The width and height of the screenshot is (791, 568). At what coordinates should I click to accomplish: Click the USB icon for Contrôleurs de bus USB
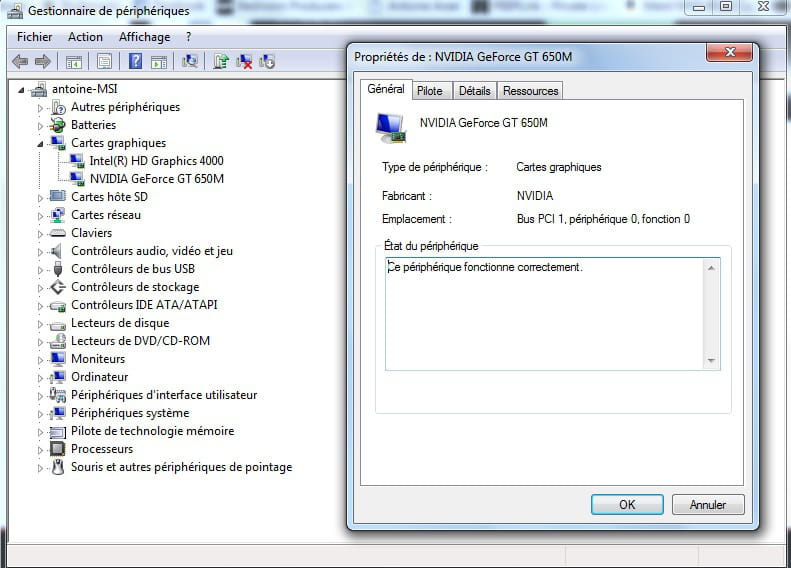[58, 269]
